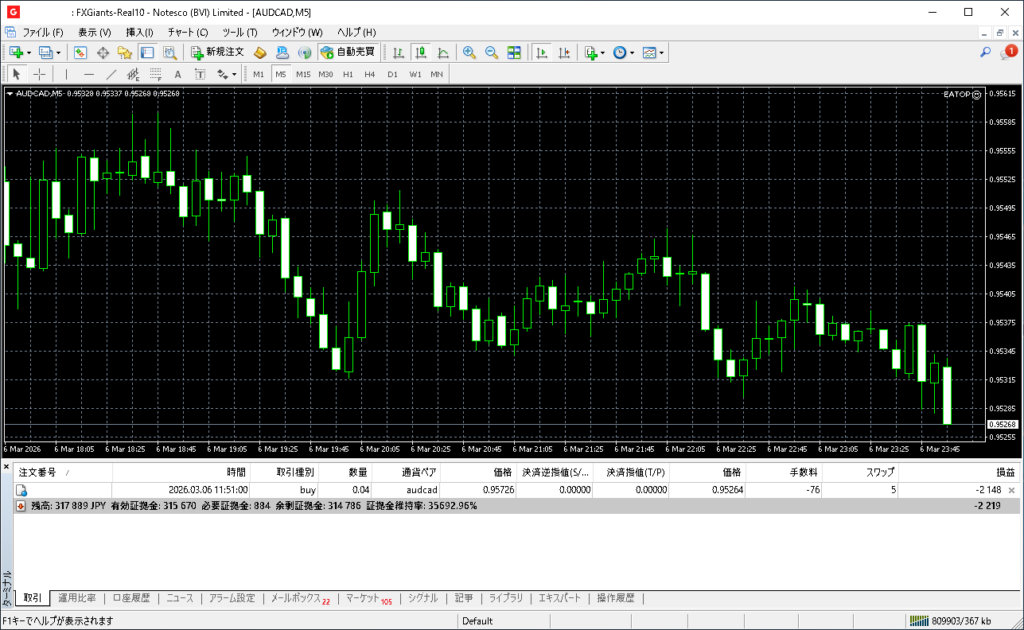Select the text label tool (A)
This screenshot has width=1024, height=630.
point(178,74)
